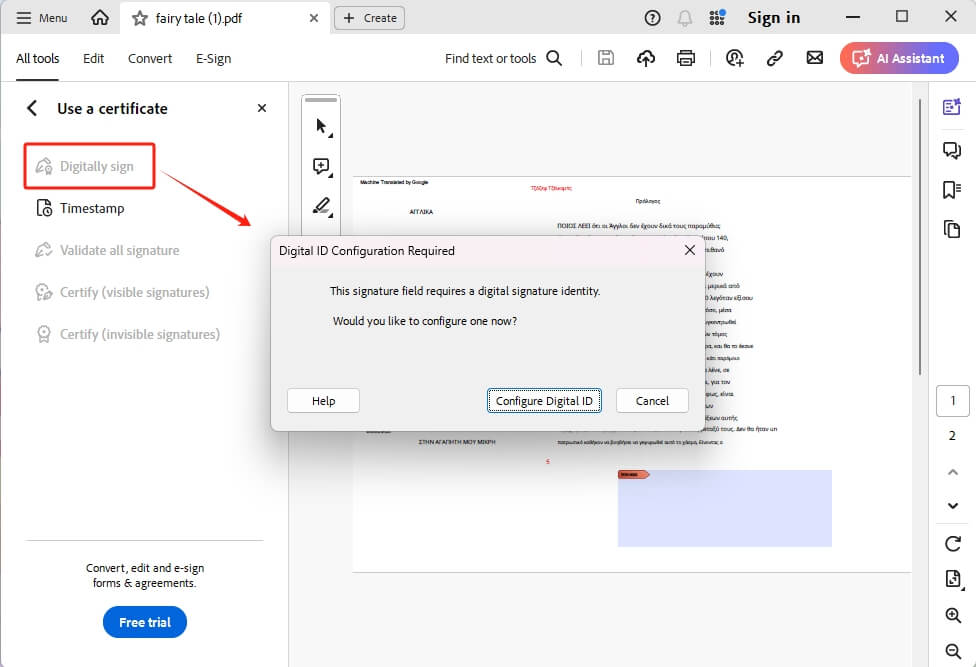The height and width of the screenshot is (667, 976).
Task: Click the Save file icon
Action: 606,58
